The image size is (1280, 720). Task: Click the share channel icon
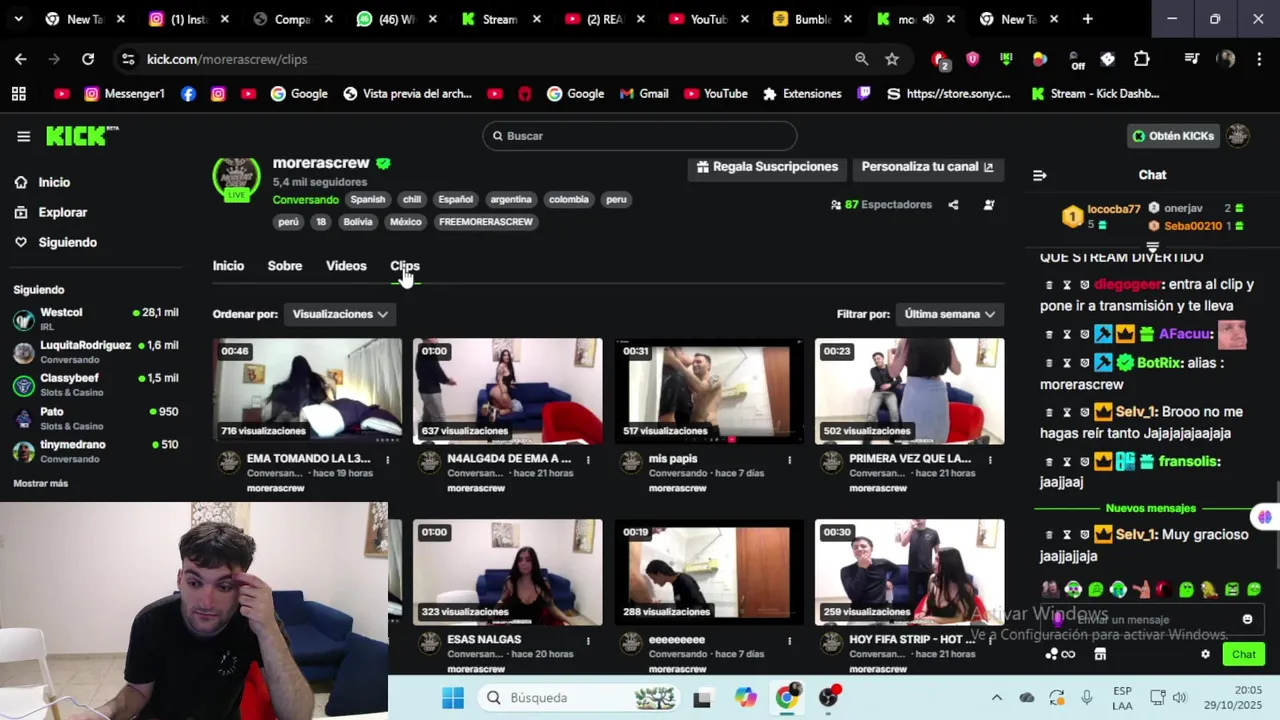coord(953,205)
